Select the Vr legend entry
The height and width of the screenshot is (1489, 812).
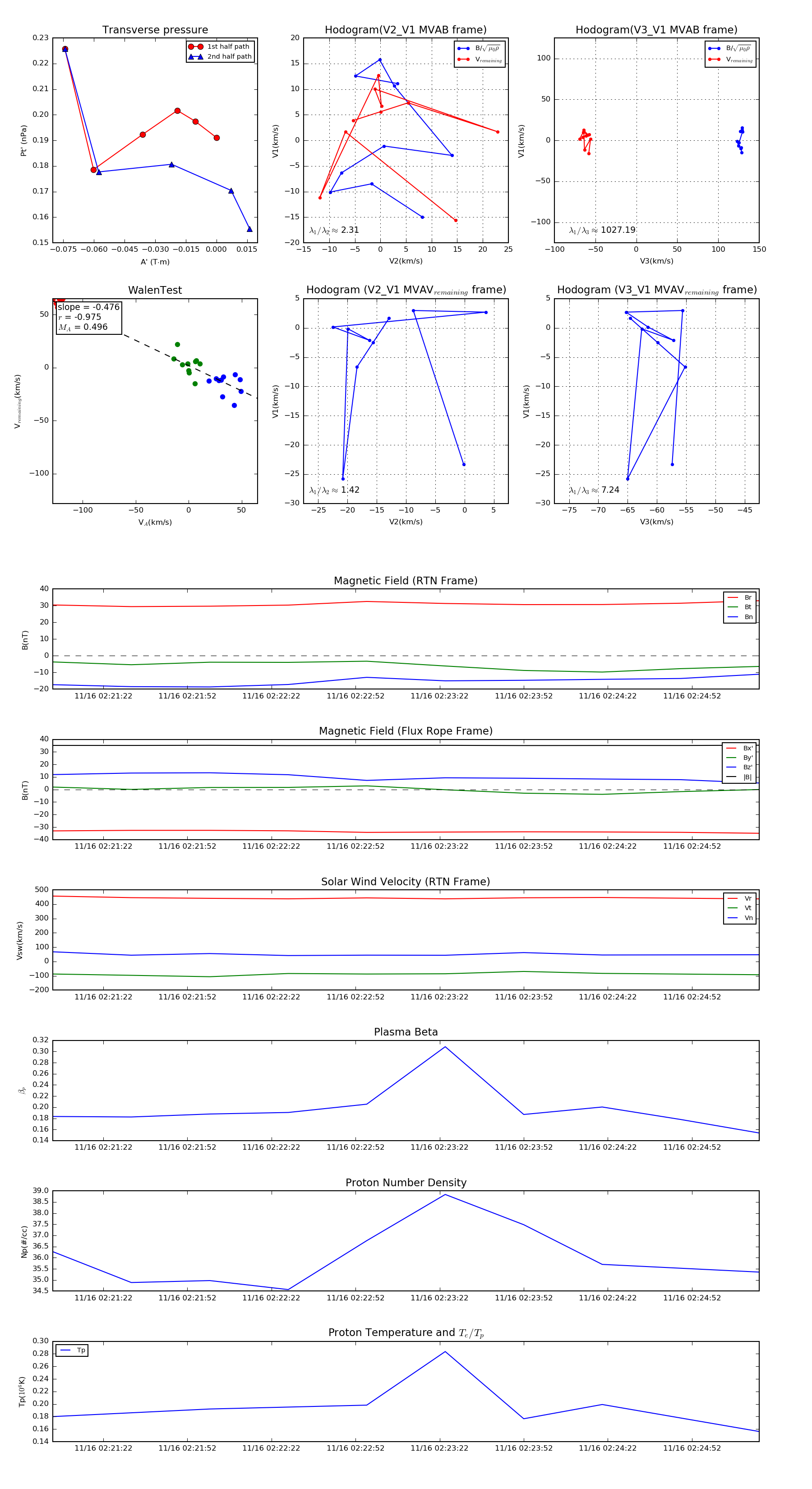(x=740, y=898)
